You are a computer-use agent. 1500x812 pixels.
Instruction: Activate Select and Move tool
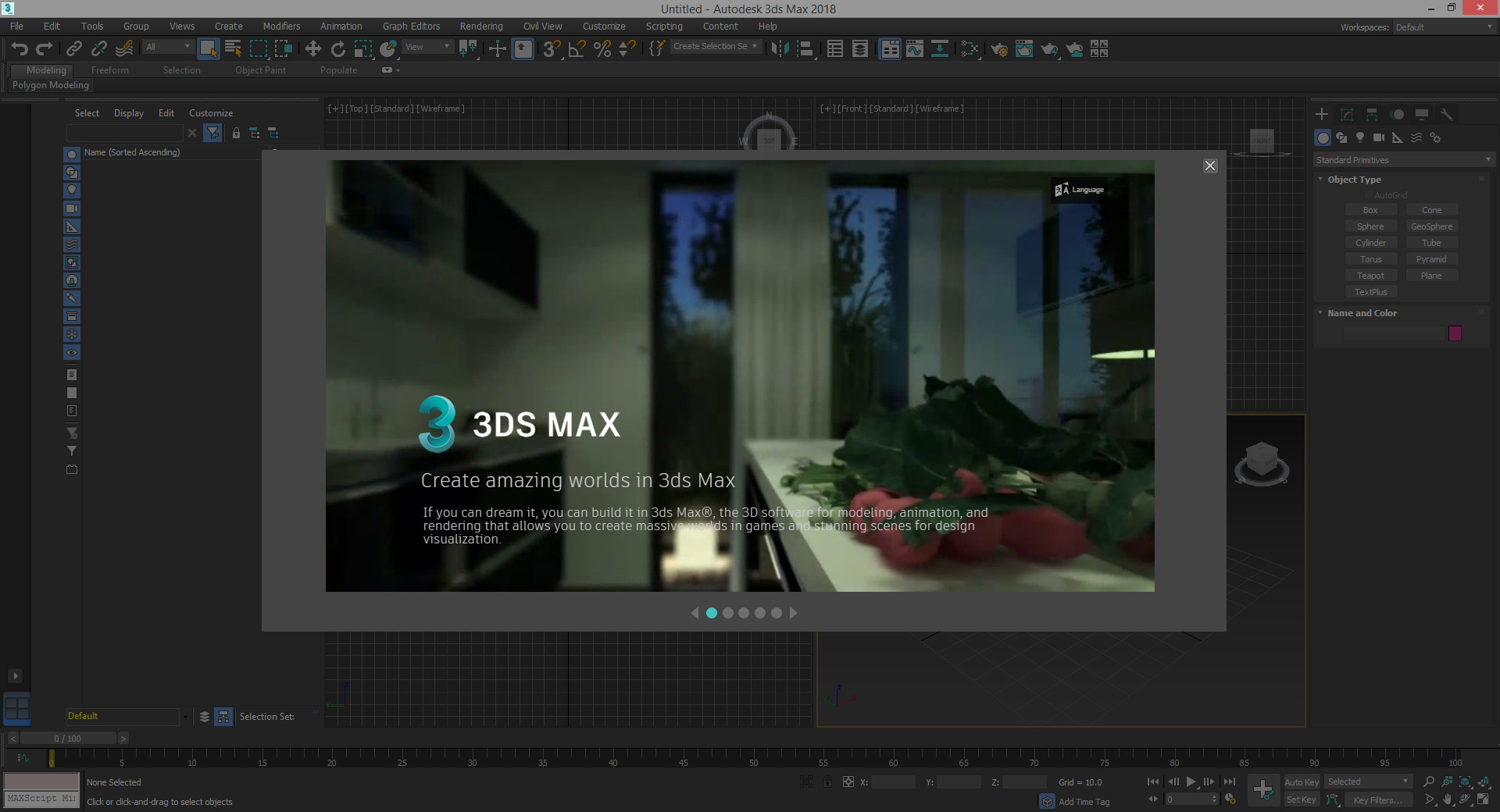coord(312,49)
